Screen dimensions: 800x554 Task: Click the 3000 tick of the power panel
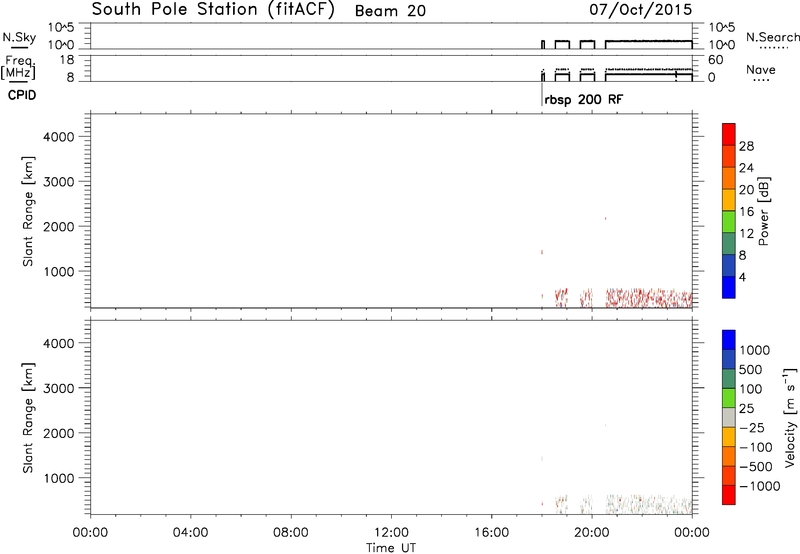(x=58, y=182)
